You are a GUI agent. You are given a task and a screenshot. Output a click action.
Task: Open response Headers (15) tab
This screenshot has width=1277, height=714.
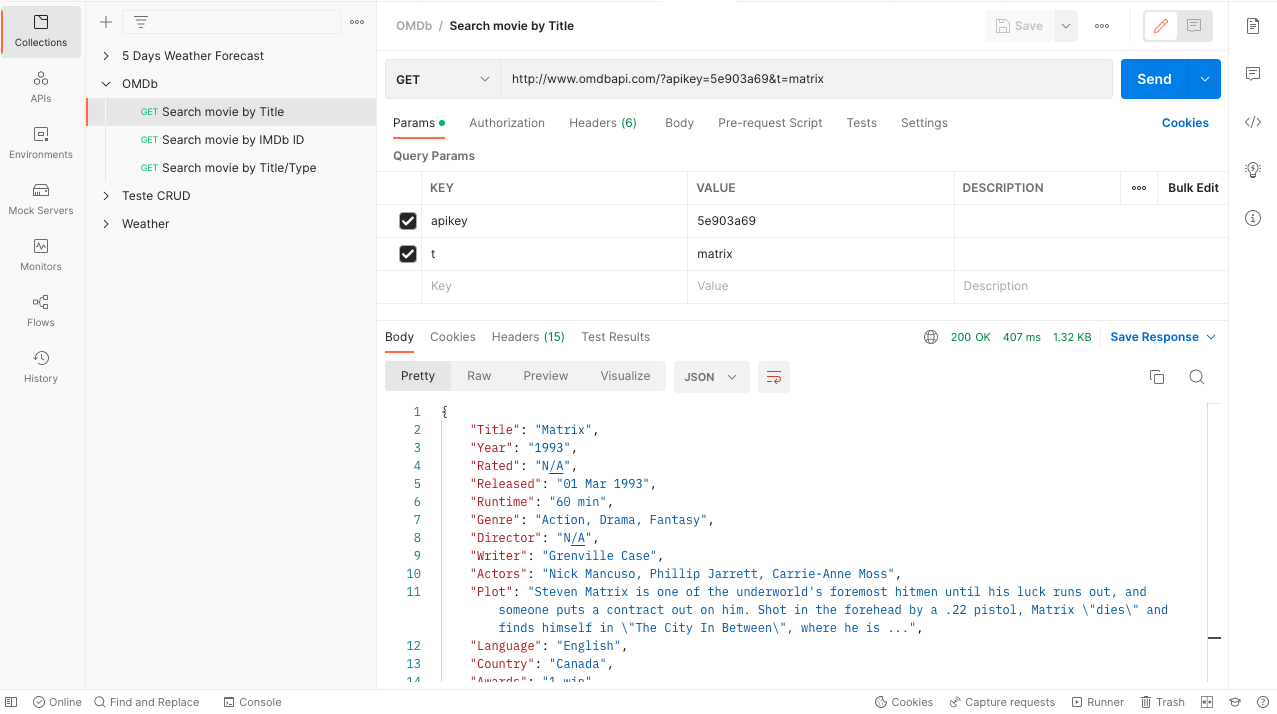pyautogui.click(x=528, y=337)
